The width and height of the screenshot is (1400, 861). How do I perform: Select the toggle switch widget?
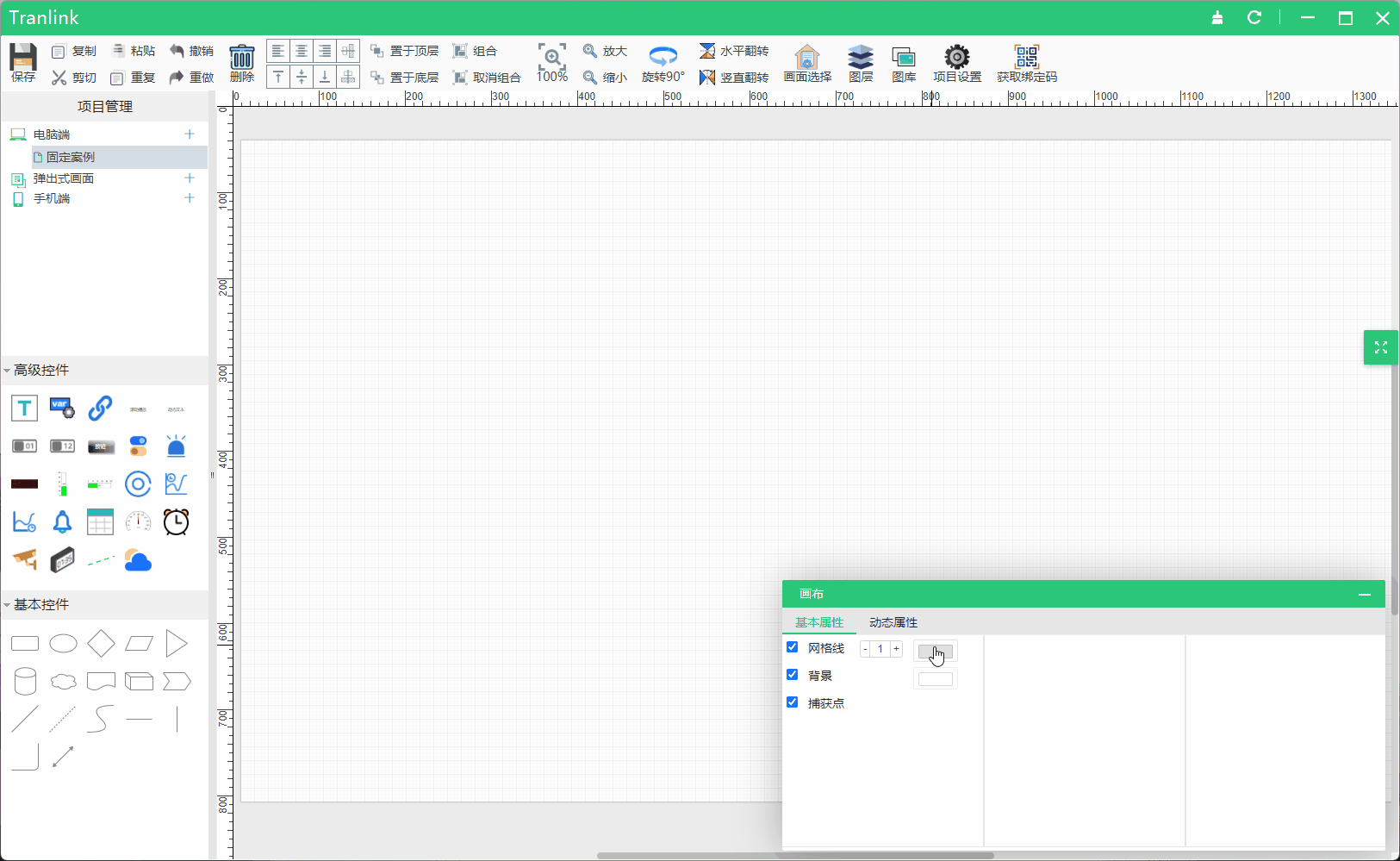click(x=138, y=446)
